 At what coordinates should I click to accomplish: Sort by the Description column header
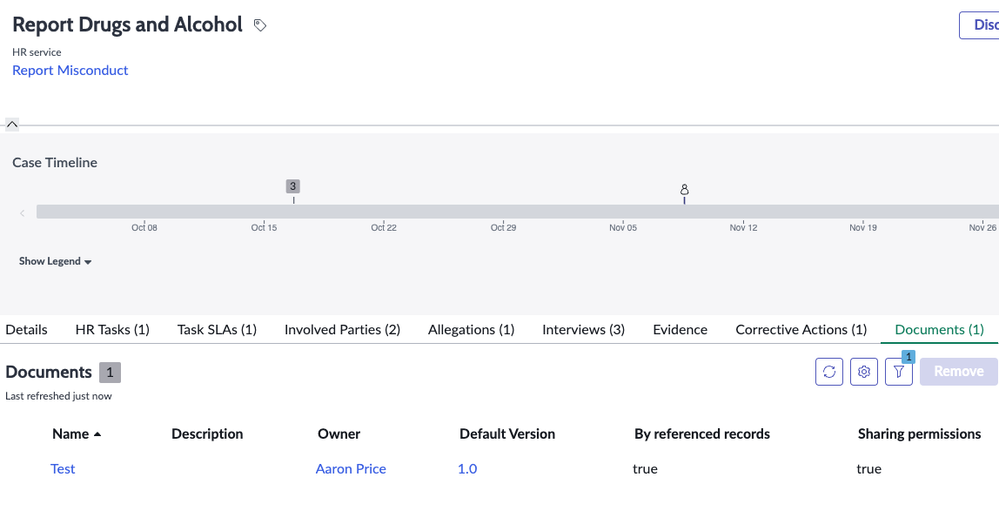[x=207, y=434]
